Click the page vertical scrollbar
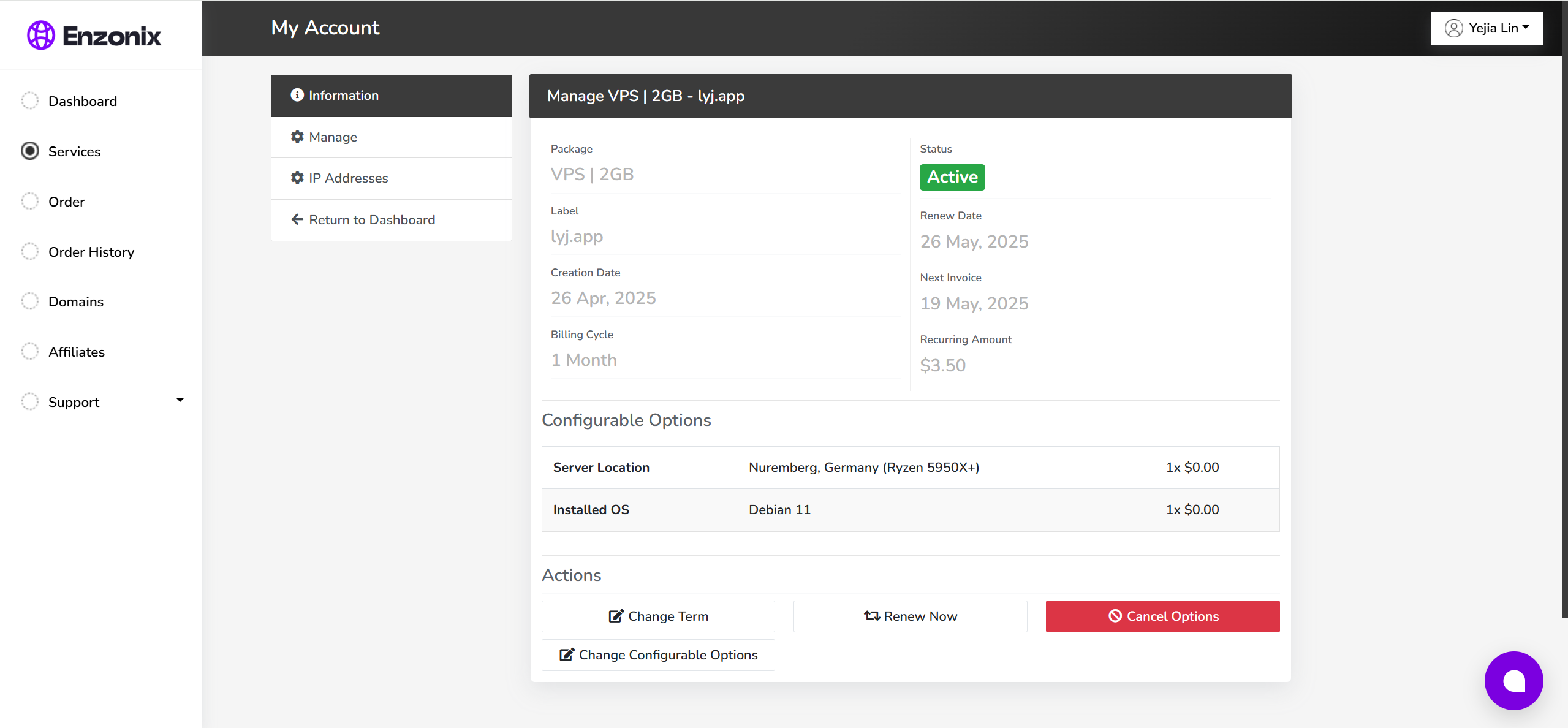Image resolution: width=1568 pixels, height=728 pixels. [x=1564, y=309]
